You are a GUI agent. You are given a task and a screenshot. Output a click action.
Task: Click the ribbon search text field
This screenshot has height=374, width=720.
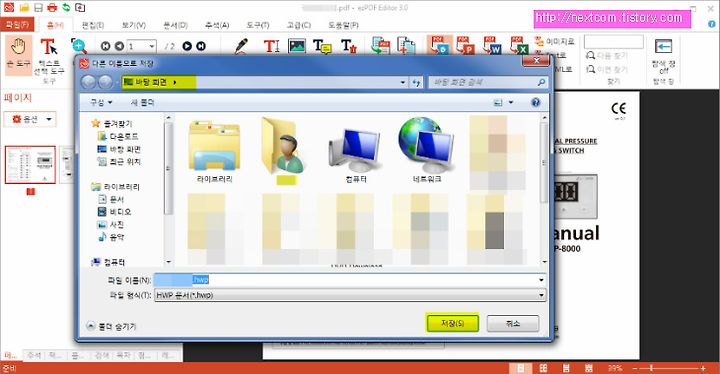[613, 42]
